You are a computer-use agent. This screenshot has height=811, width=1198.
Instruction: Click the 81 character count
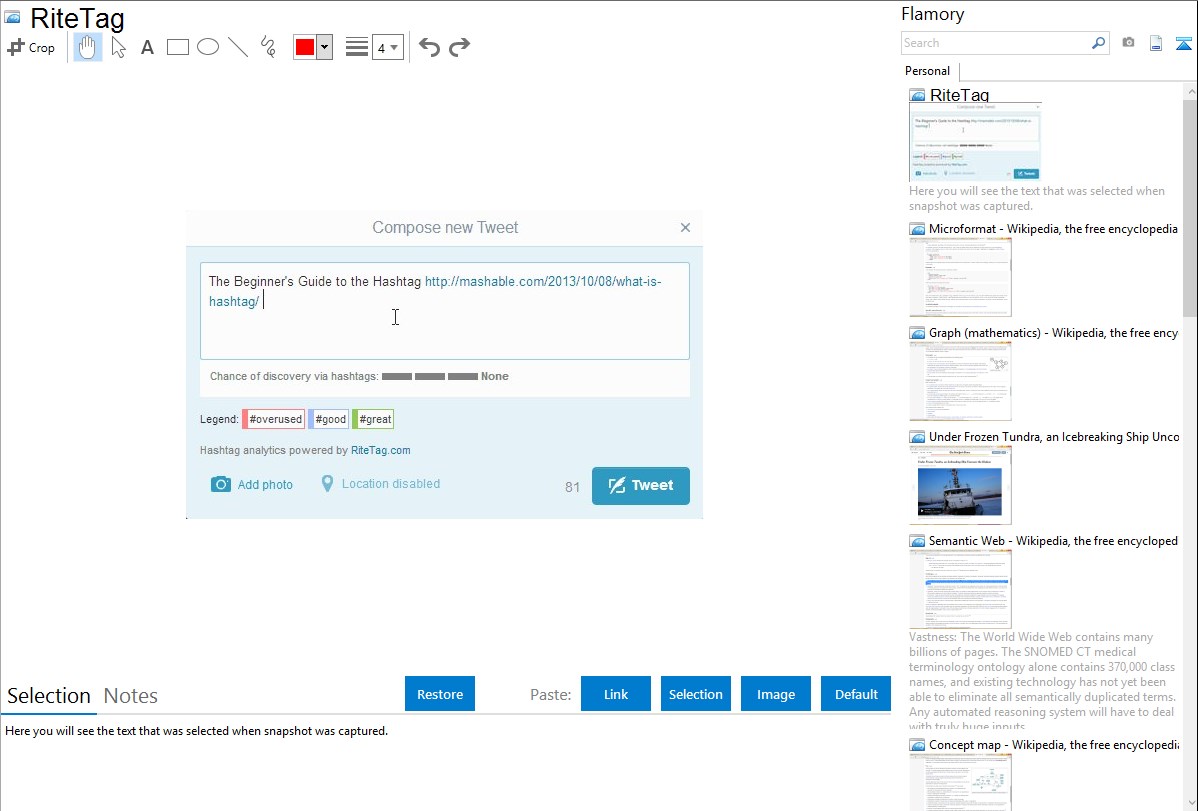[572, 487]
